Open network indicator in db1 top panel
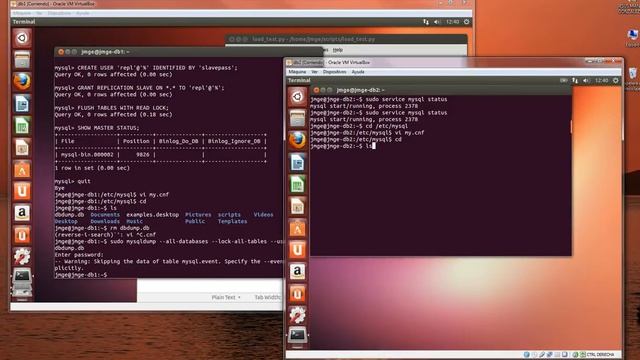640x360 pixels. 426,22
